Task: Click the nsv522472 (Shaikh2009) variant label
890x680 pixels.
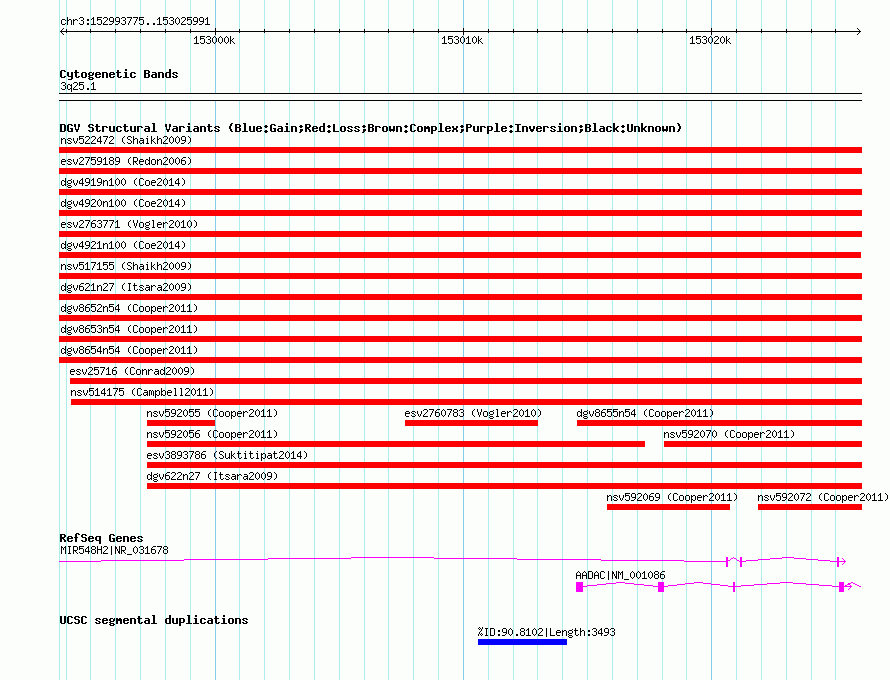Action: coord(126,140)
